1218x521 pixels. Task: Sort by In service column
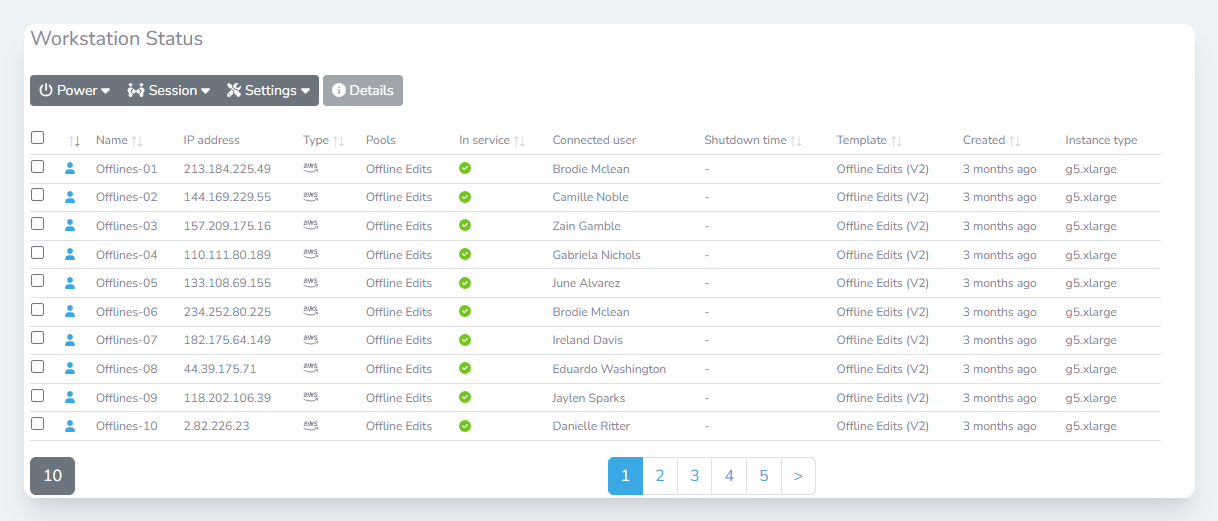519,141
